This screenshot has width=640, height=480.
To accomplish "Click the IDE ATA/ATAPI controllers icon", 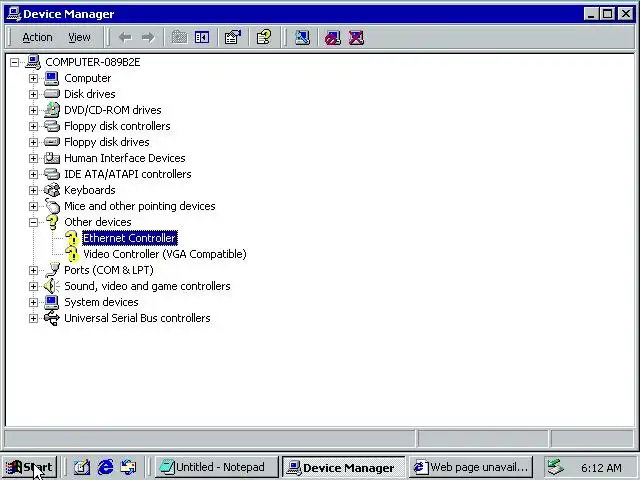I will tap(51, 174).
